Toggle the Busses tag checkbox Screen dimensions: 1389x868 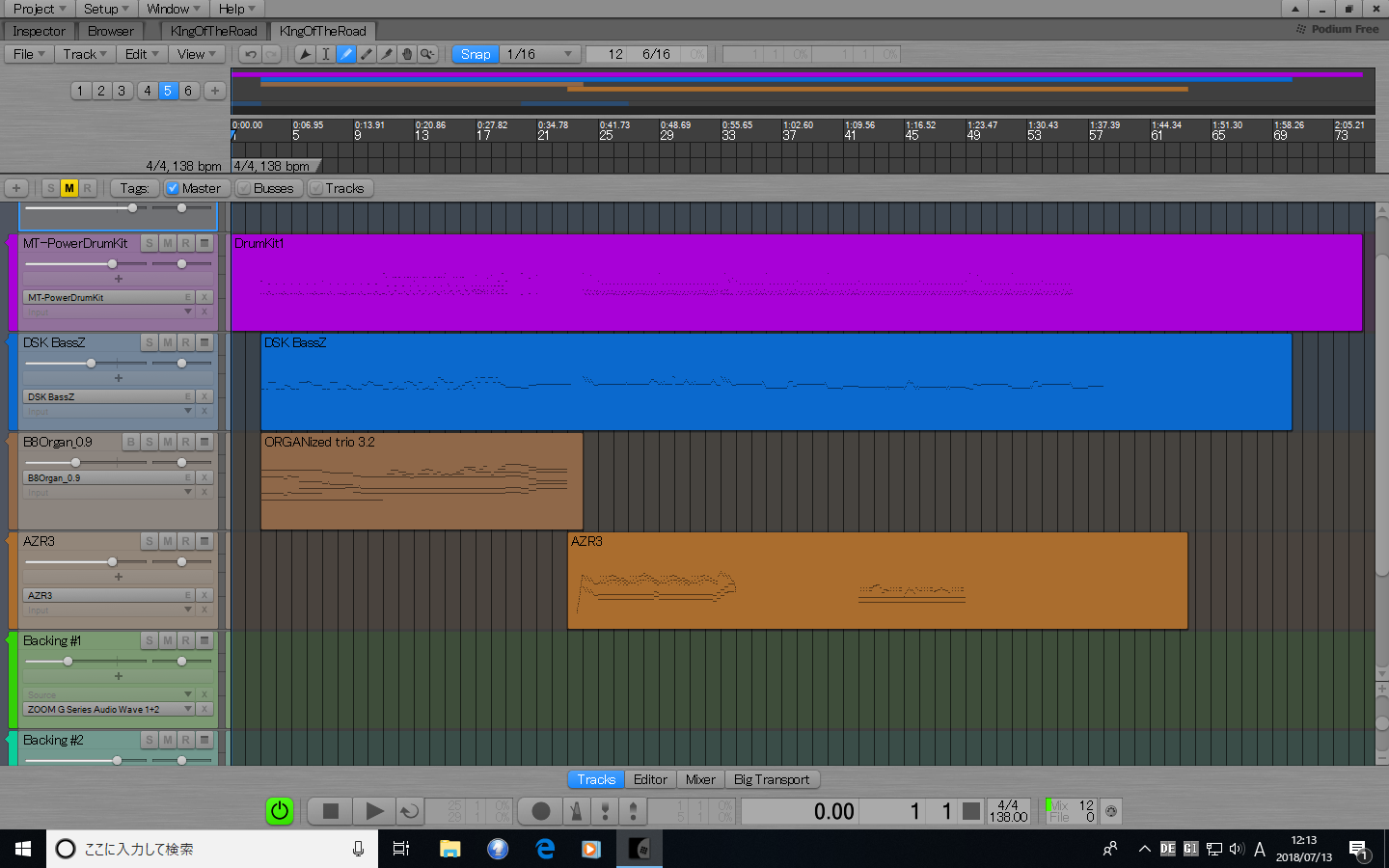coord(244,188)
